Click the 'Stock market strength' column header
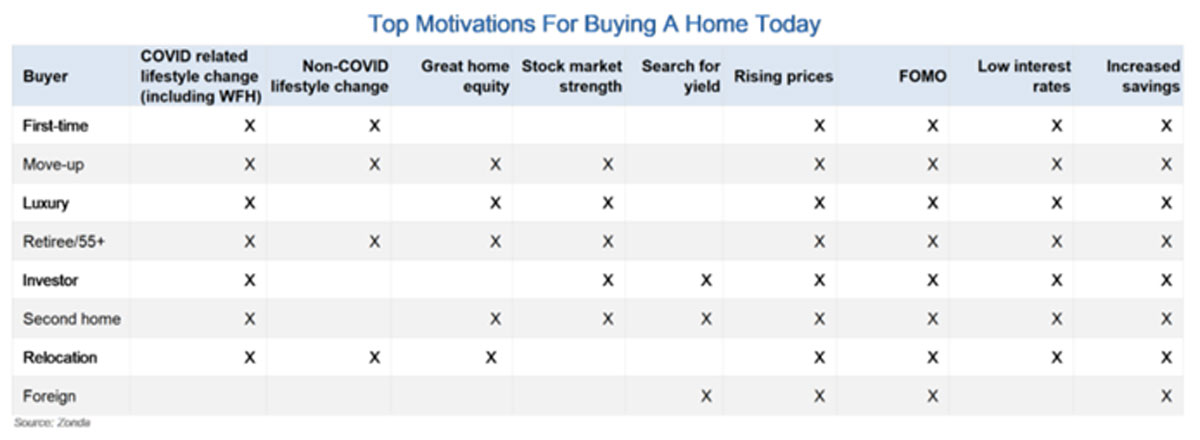 click(x=572, y=76)
